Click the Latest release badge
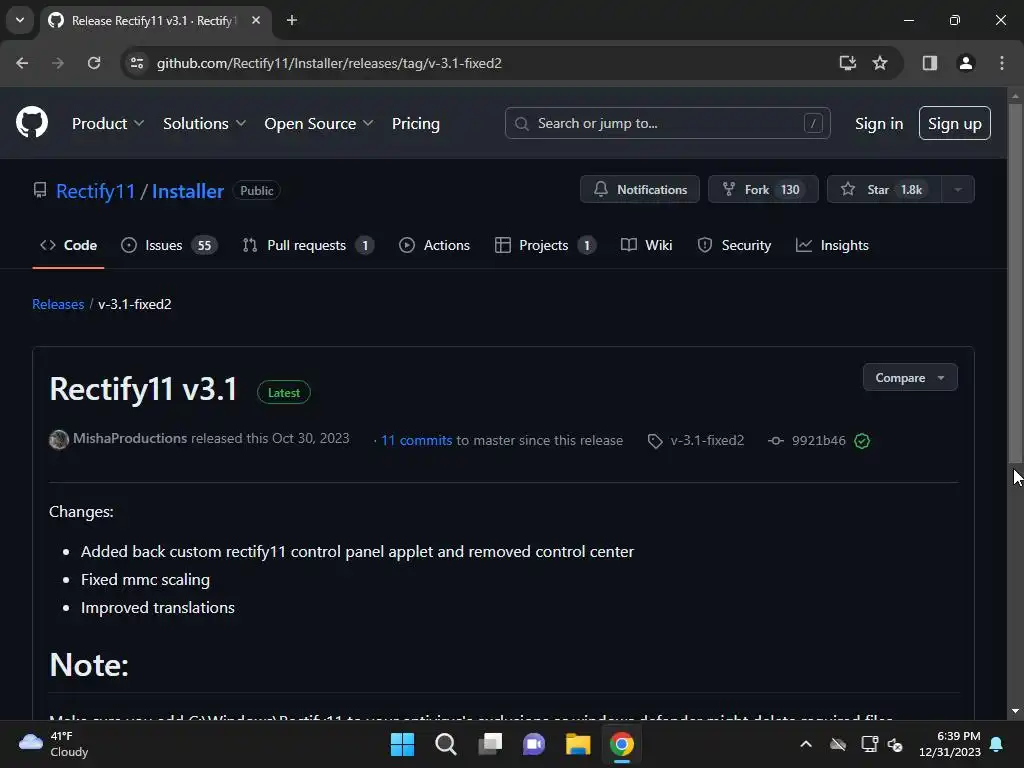This screenshot has width=1024, height=768. point(284,392)
